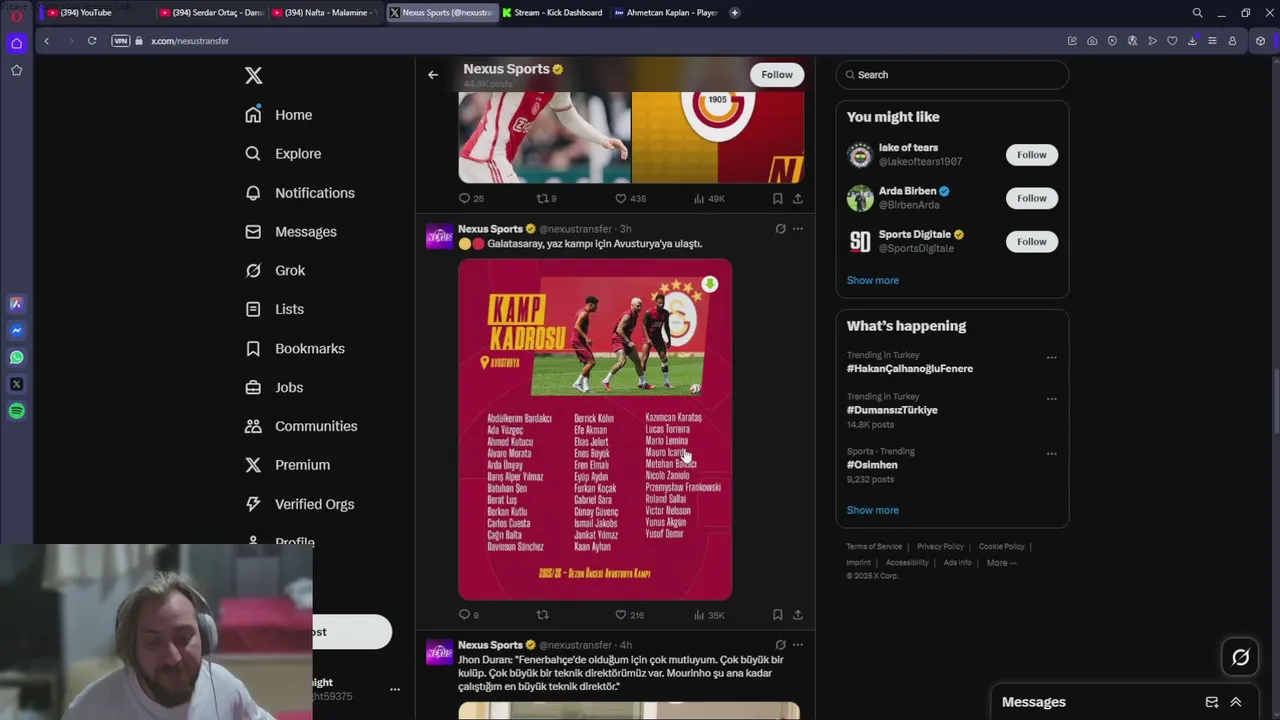Image resolution: width=1280 pixels, height=720 pixels.
Task: Reload the page
Action: 92,41
